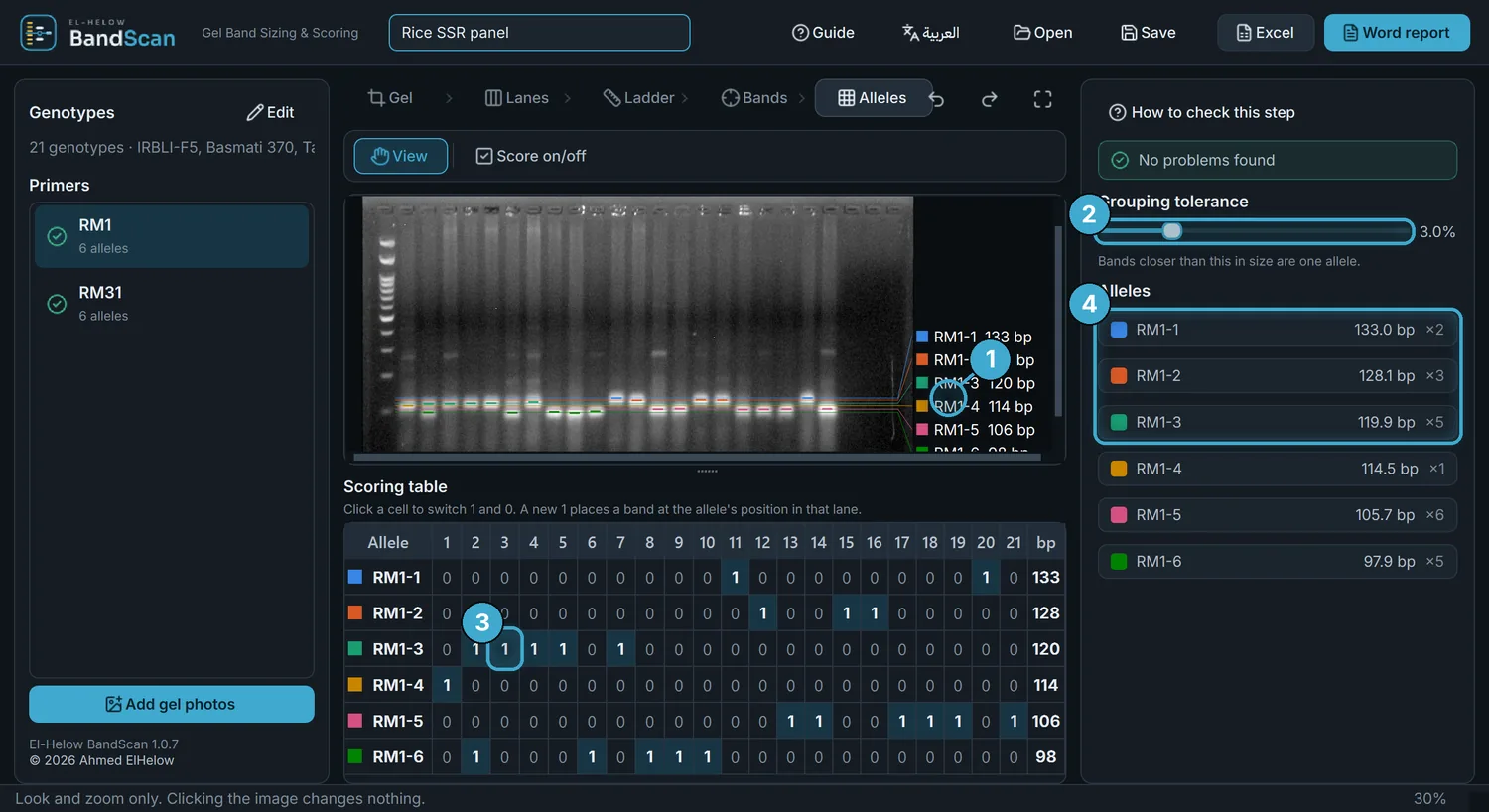Screen dimensions: 1489x812
Task: Click the redo arrow icon
Action: [989, 99]
